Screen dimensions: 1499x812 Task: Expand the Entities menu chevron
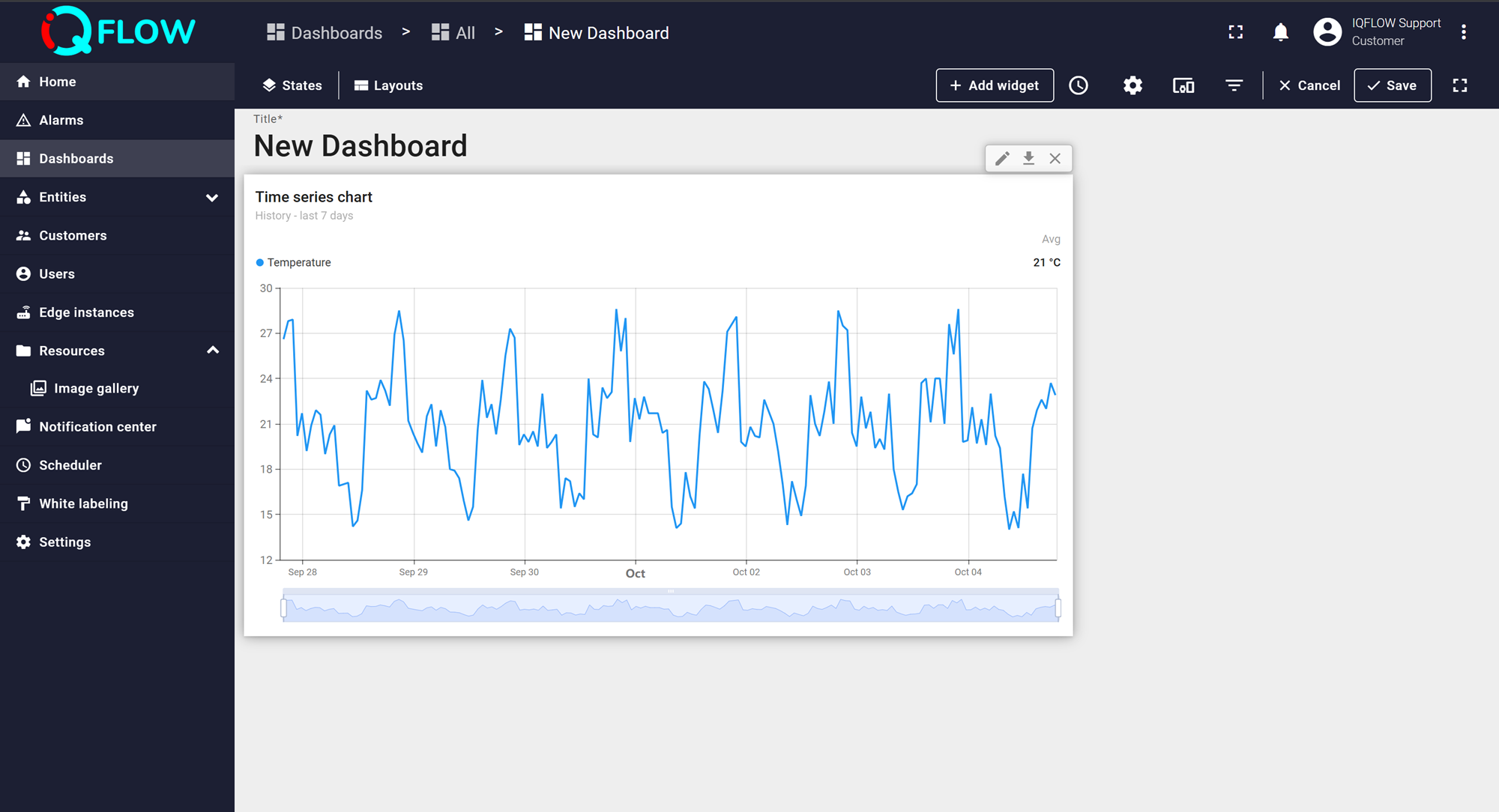(x=212, y=198)
